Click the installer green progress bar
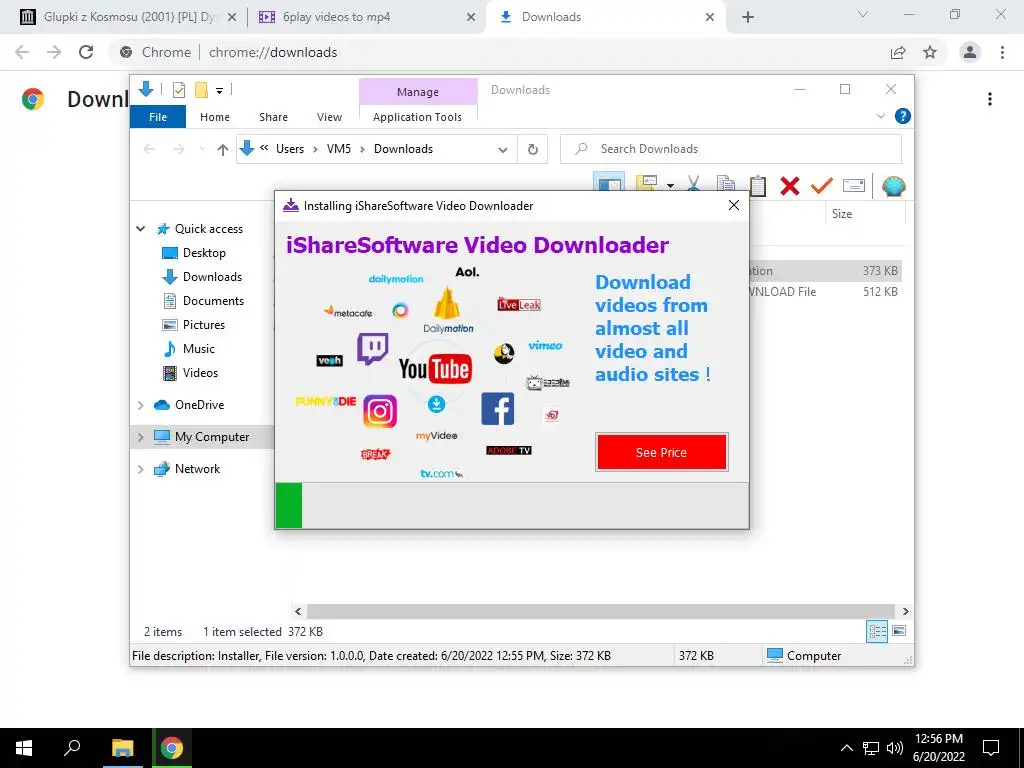Screen dimensions: 1024x768 [x=289, y=505]
